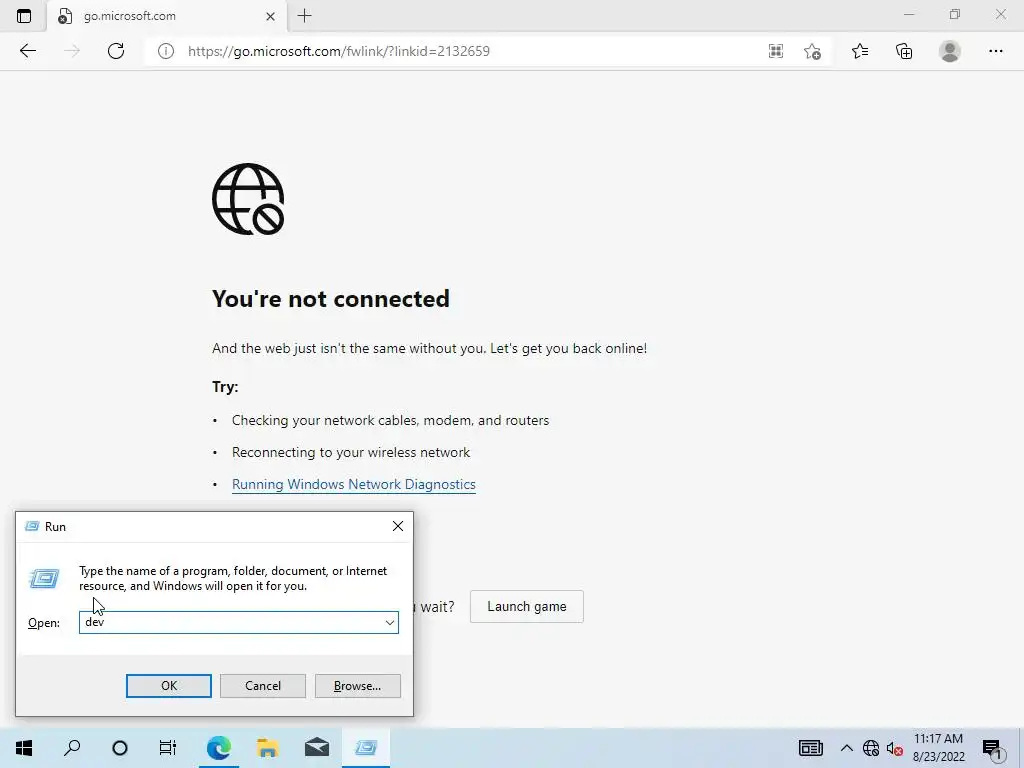Click the Open text field in Run

[232, 622]
